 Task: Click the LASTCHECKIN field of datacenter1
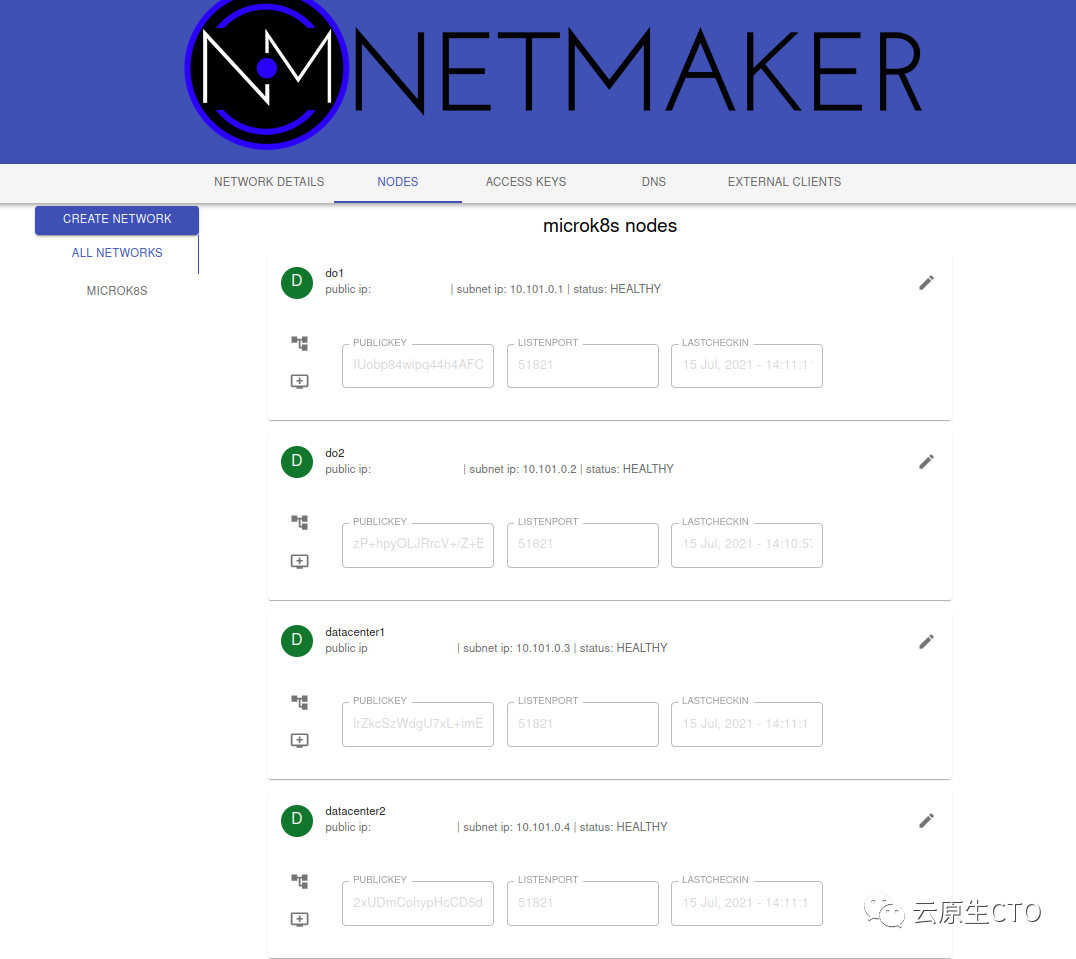(747, 724)
